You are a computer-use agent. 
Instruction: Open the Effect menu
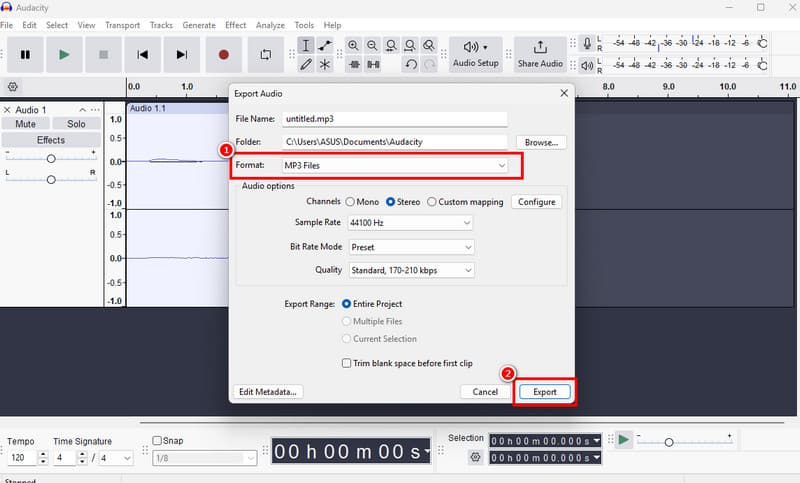click(236, 25)
